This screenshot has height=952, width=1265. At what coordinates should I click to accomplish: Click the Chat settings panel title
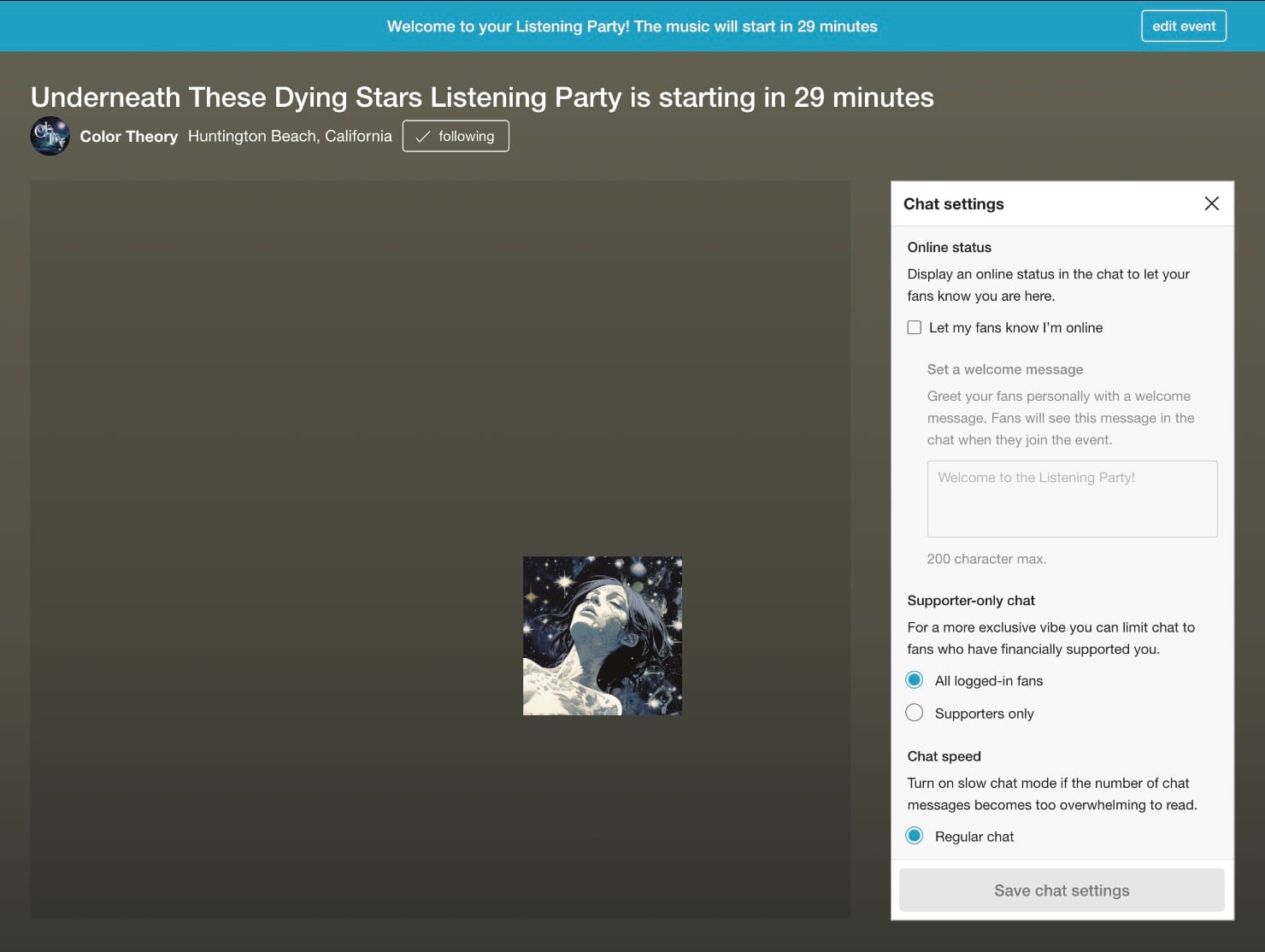pyautogui.click(x=953, y=203)
